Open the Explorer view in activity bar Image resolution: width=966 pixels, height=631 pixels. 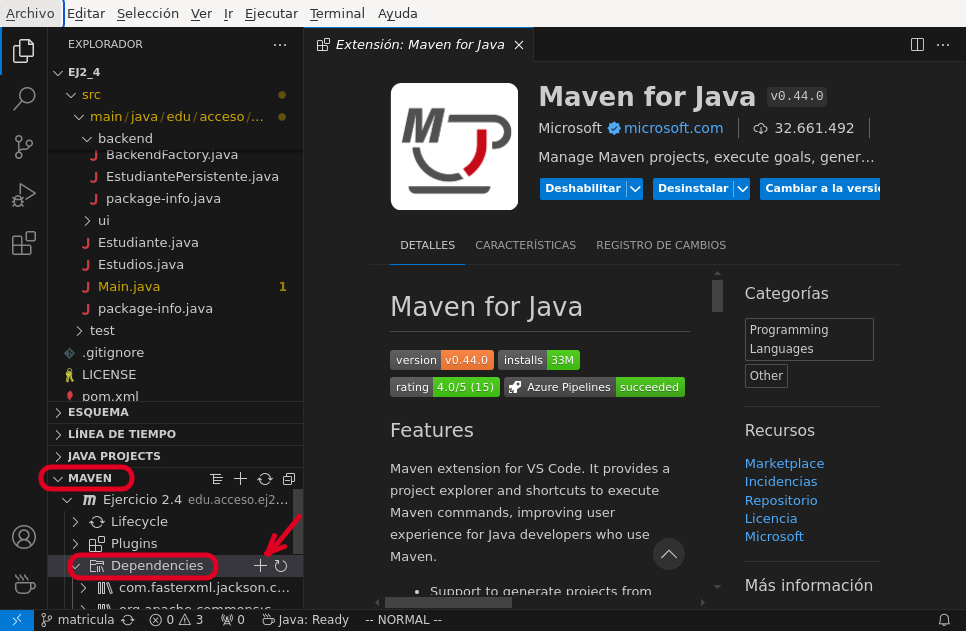pos(23,51)
